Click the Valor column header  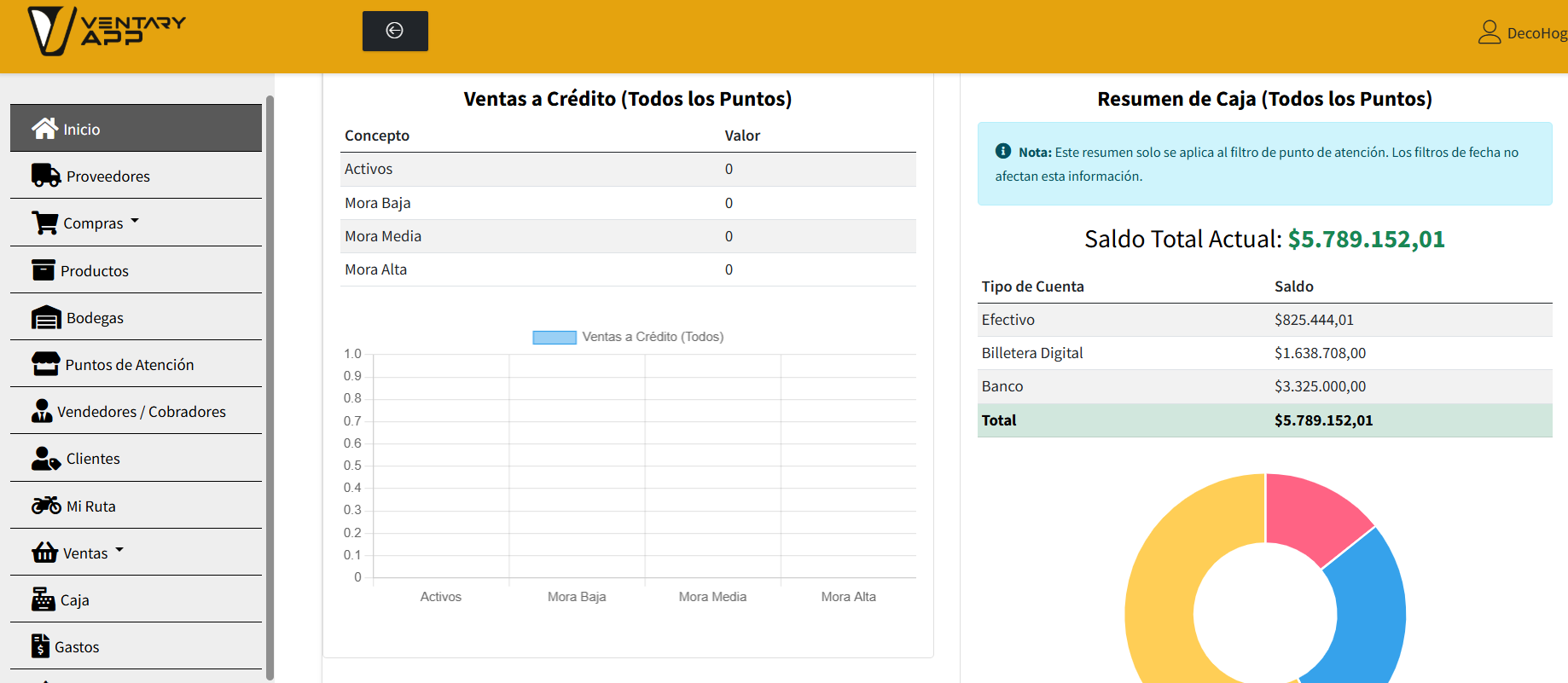click(x=742, y=136)
